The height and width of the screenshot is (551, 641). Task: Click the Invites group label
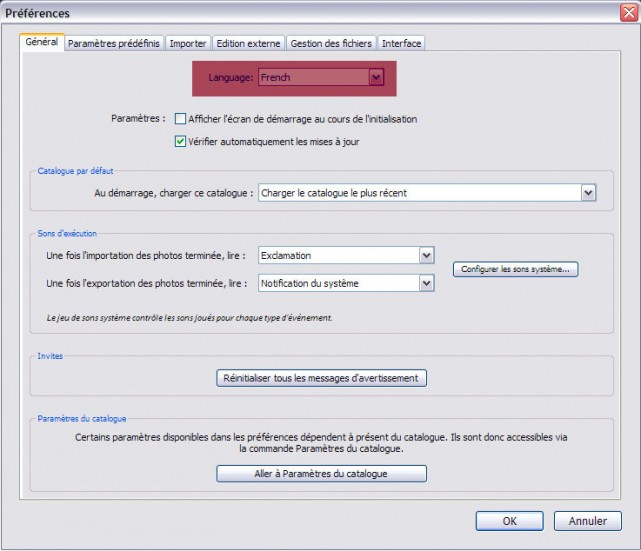(x=50, y=356)
